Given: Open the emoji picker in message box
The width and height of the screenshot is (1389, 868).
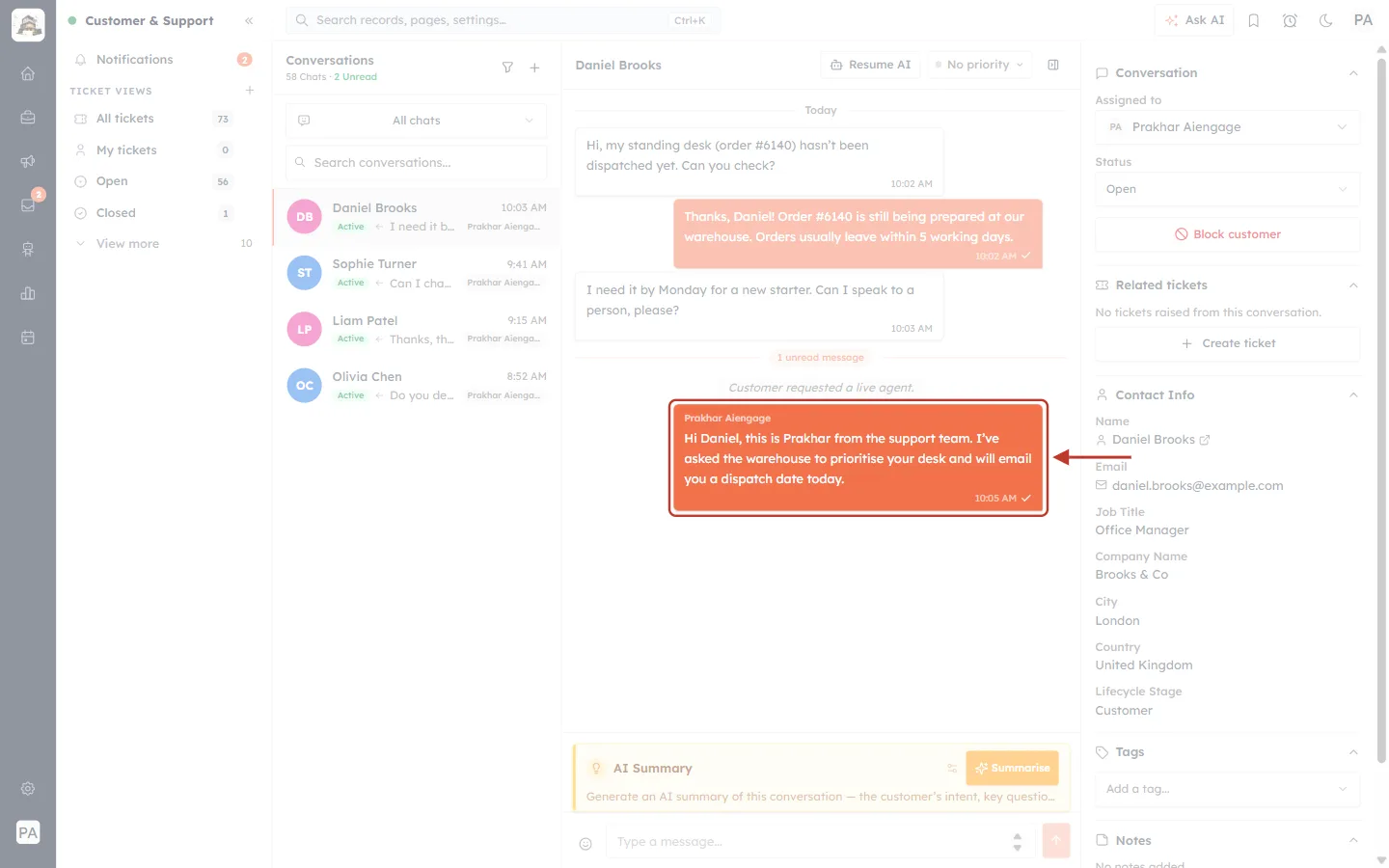Looking at the screenshot, I should pyautogui.click(x=586, y=844).
